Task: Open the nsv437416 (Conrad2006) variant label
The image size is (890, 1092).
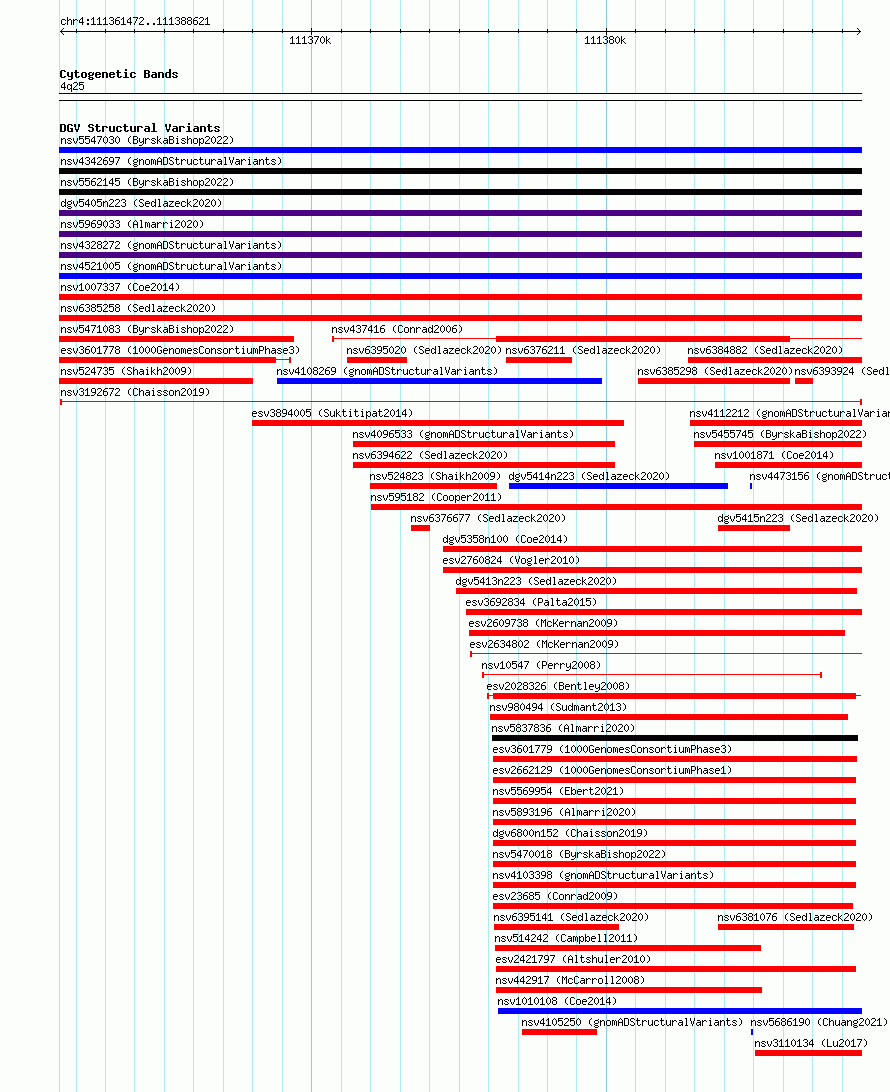Action: tap(397, 329)
